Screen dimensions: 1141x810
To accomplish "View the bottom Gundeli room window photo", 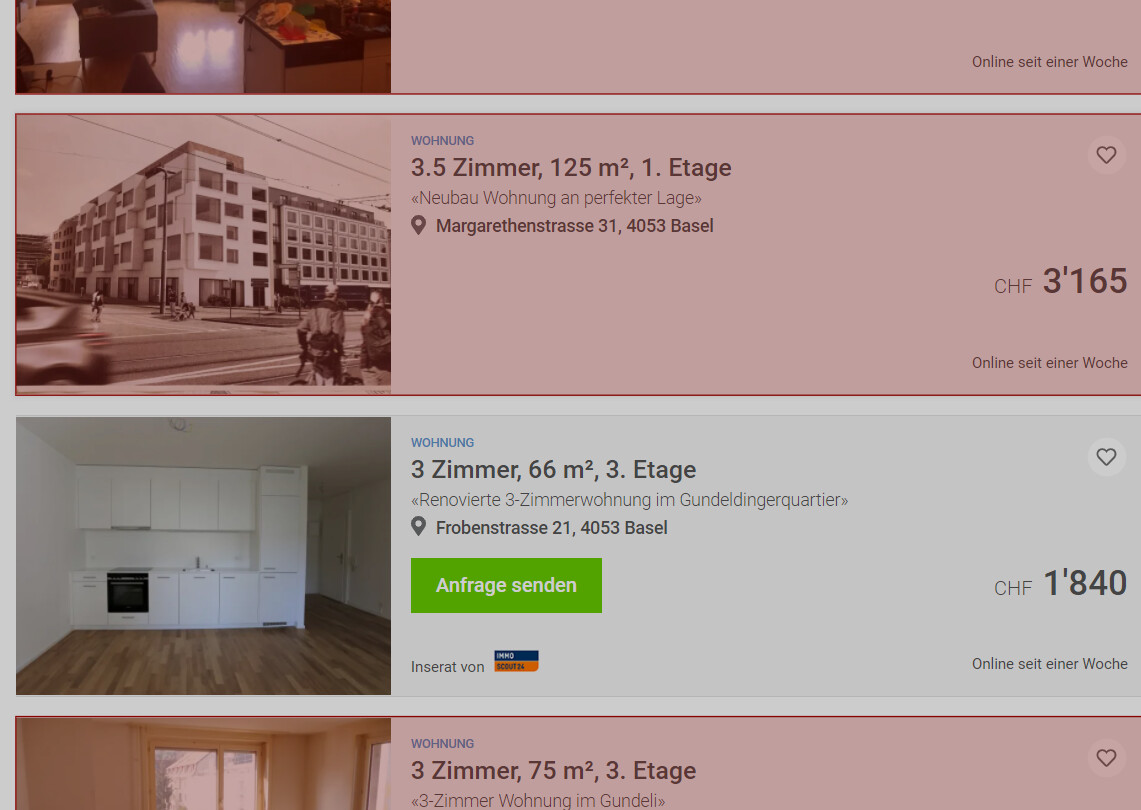I will point(204,764).
